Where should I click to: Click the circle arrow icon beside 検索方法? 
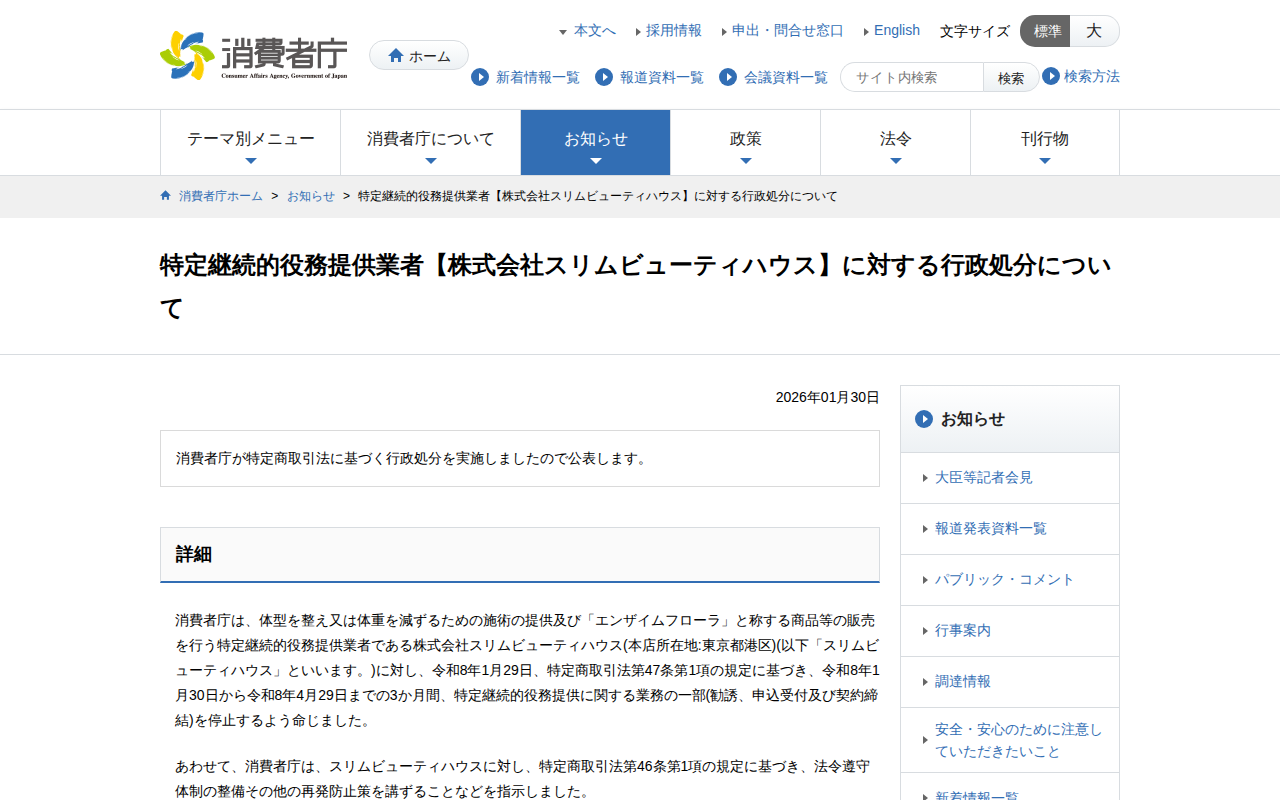1051,76
